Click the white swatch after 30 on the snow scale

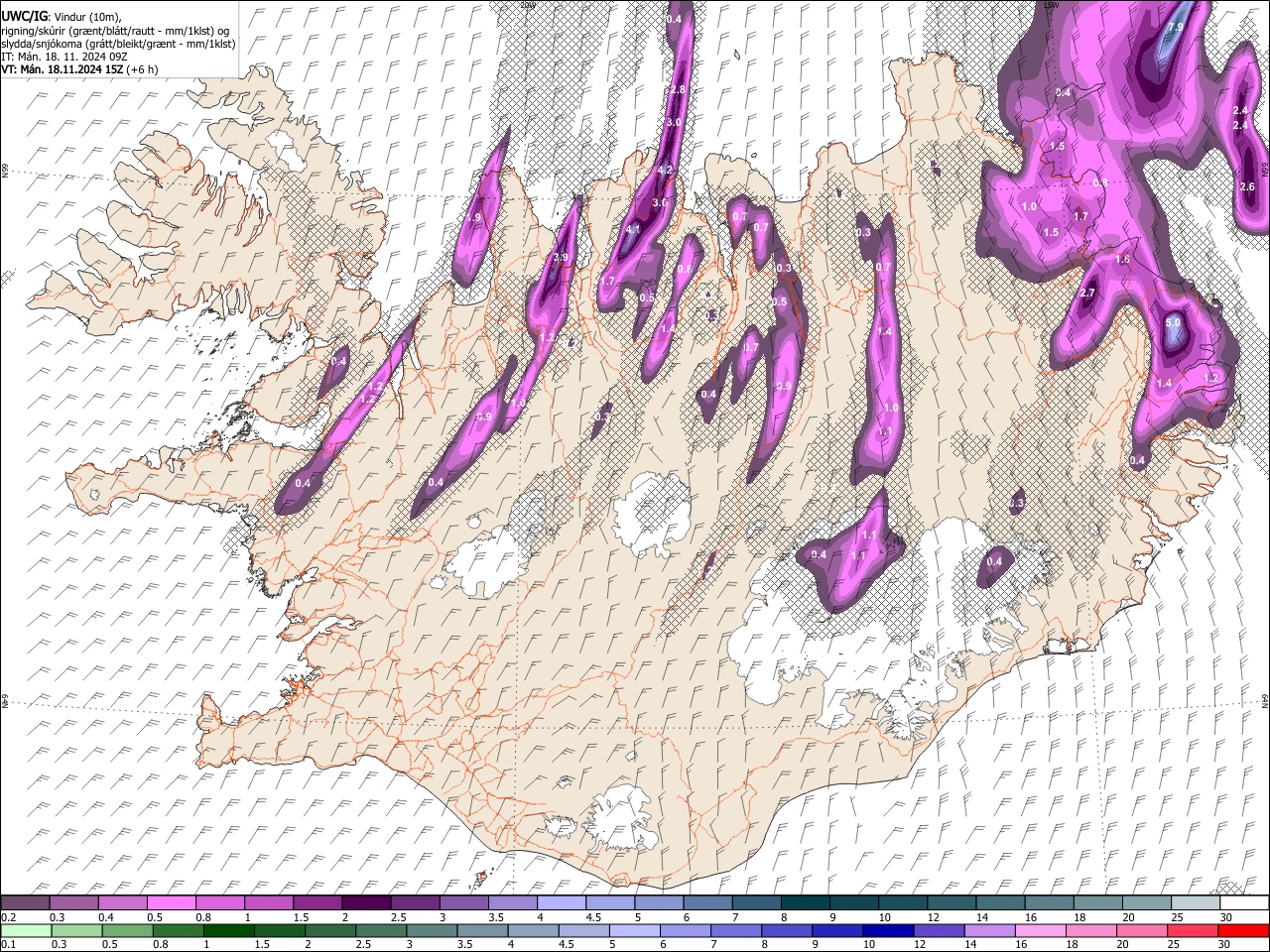pyautogui.click(x=1243, y=902)
